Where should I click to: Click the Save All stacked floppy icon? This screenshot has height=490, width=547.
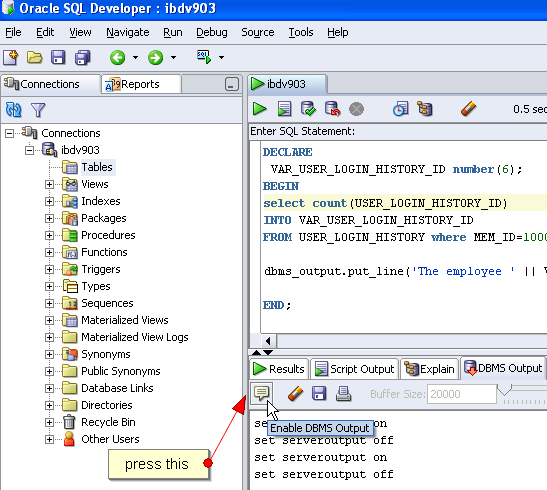pos(82,58)
